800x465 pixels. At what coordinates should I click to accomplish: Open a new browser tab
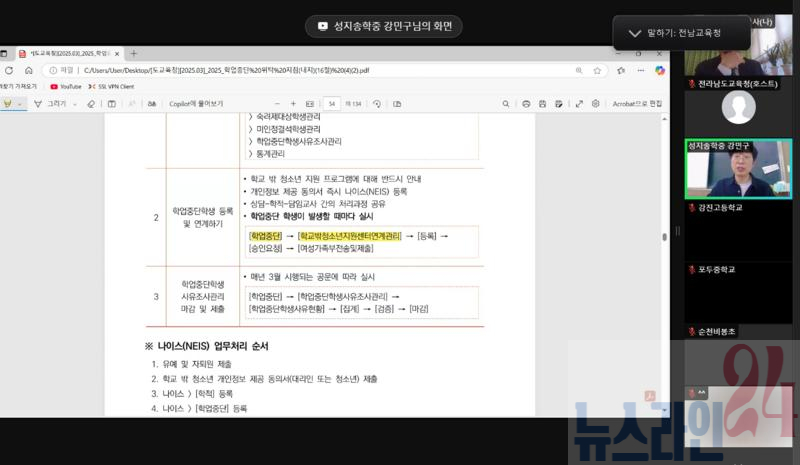coord(134,53)
